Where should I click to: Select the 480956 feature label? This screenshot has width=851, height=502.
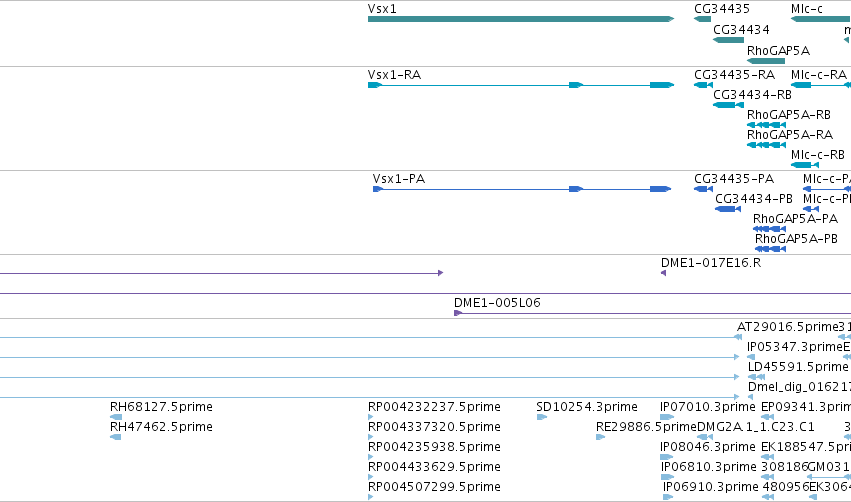pos(785,487)
